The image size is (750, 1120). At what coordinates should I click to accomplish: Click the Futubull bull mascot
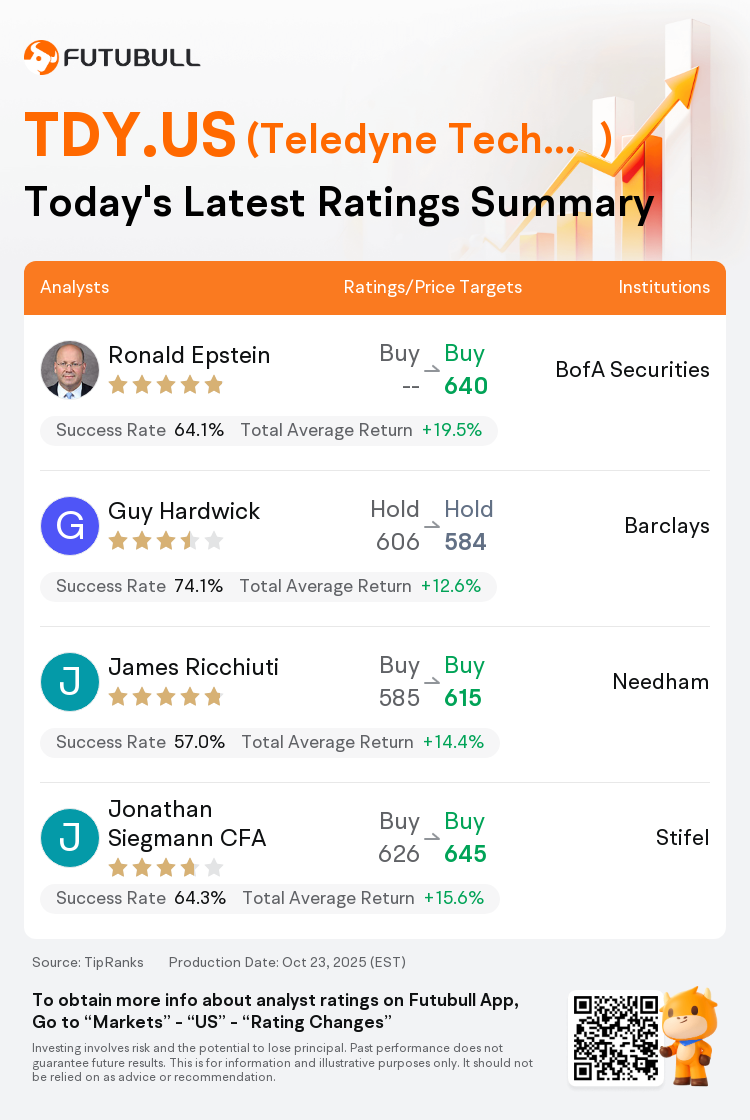tap(690, 1035)
